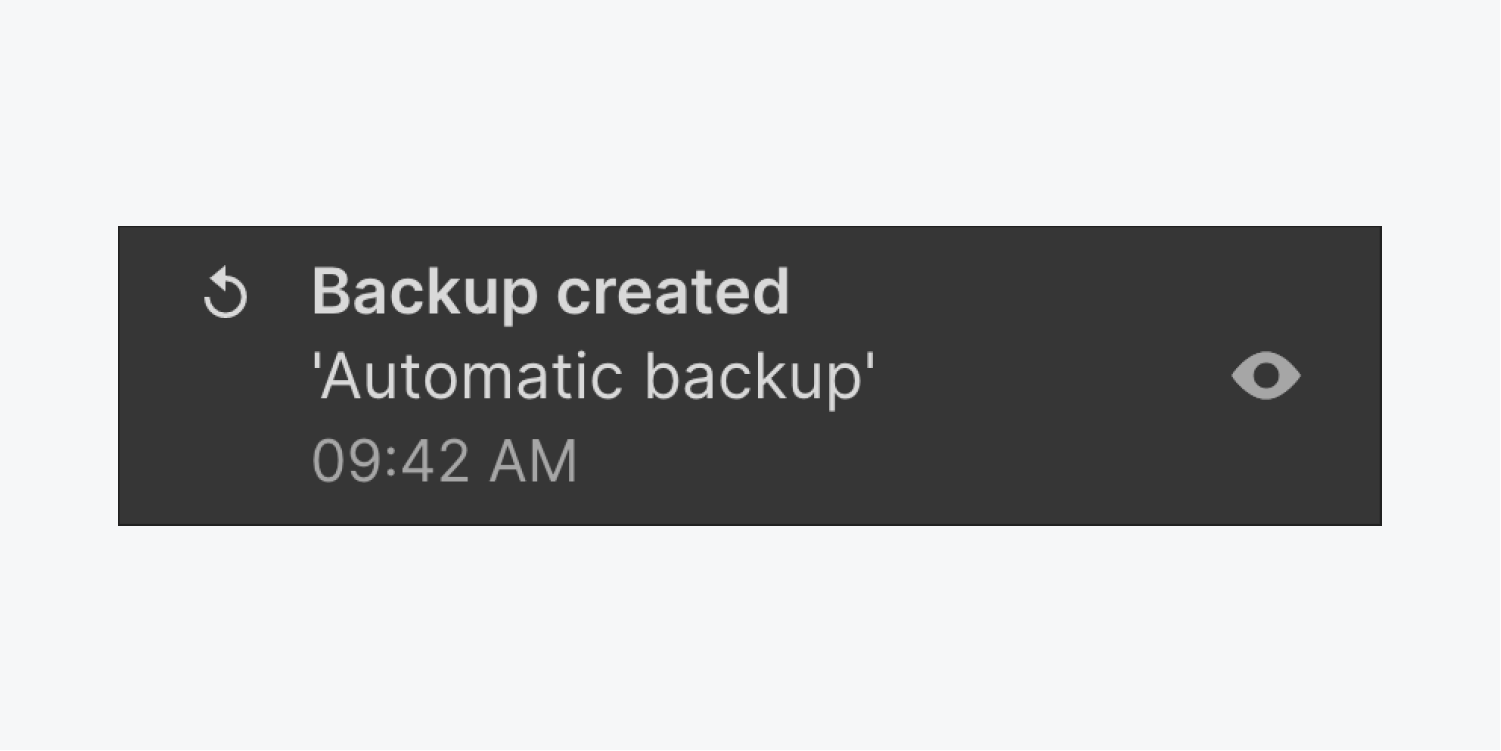Image resolution: width=1501 pixels, height=751 pixels.
Task: Click the 09:42 AM timestamp
Action: click(x=445, y=462)
